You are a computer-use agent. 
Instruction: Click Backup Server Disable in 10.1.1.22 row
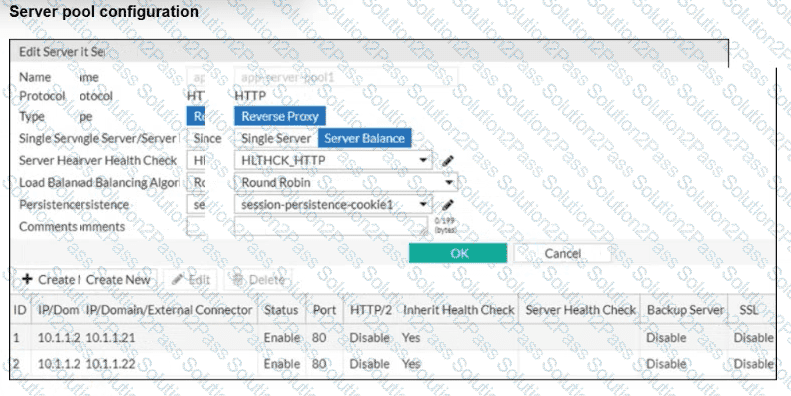click(x=666, y=364)
